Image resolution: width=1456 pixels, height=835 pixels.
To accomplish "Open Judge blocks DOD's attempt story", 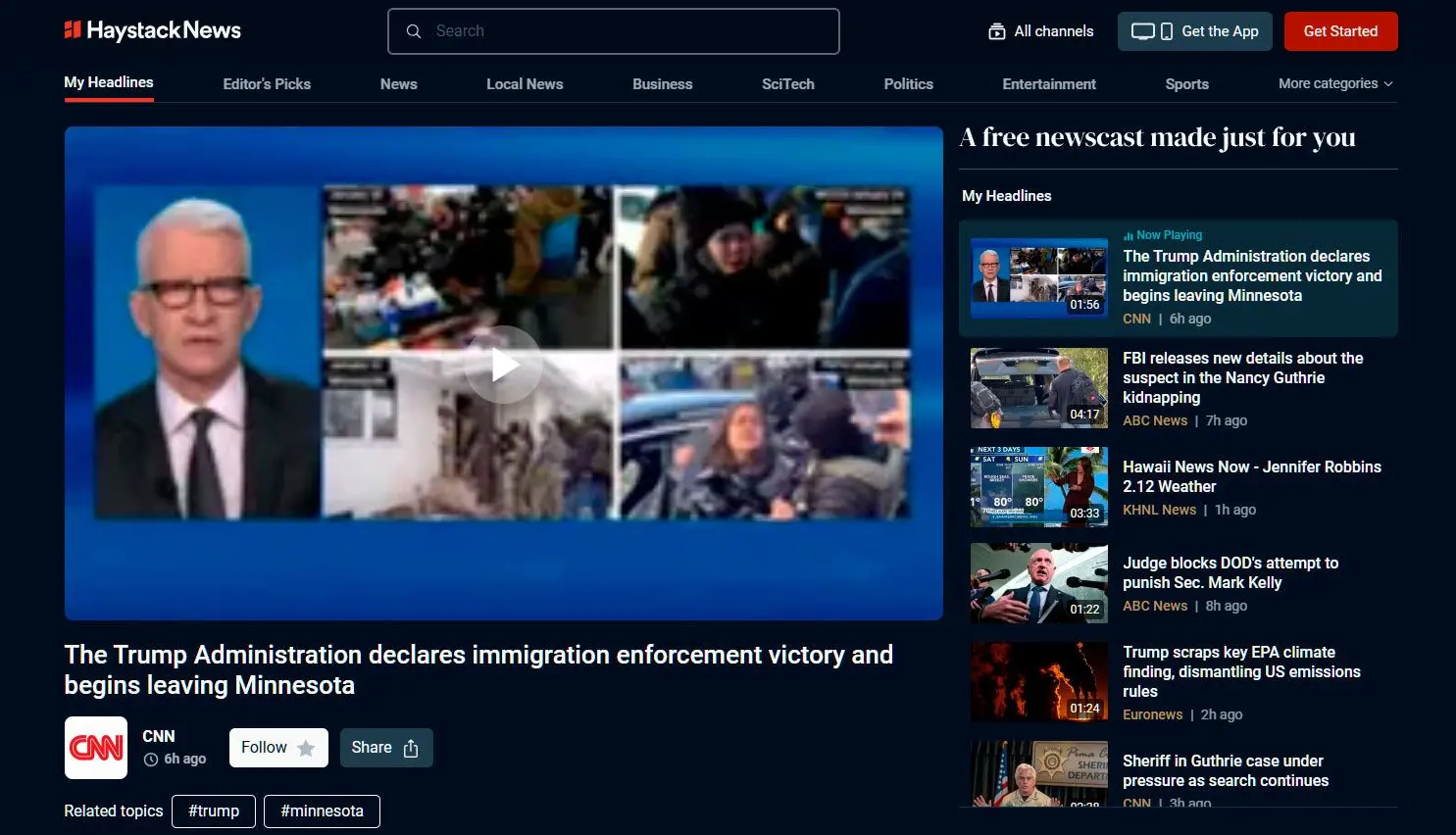I will [x=1230, y=572].
